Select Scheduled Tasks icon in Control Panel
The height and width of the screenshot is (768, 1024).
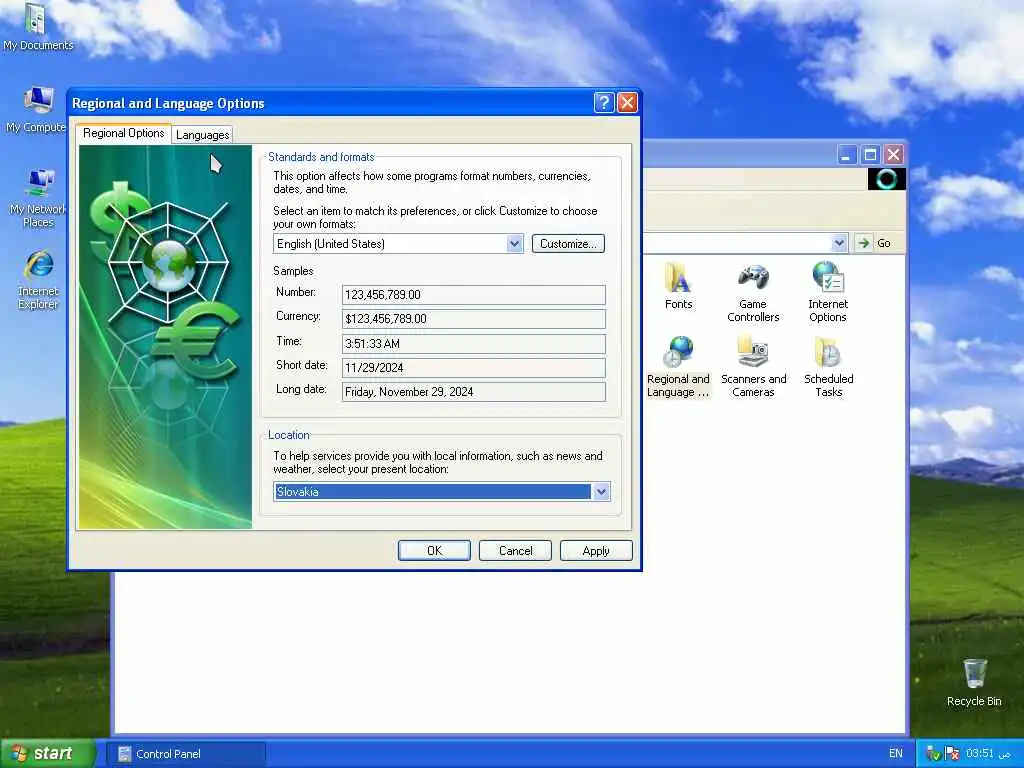pyautogui.click(x=828, y=367)
